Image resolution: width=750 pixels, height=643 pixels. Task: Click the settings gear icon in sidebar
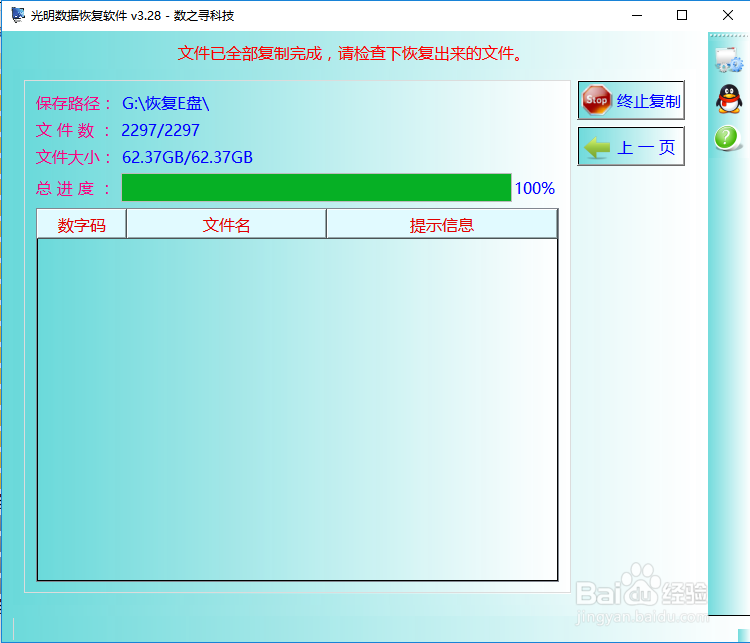click(729, 60)
